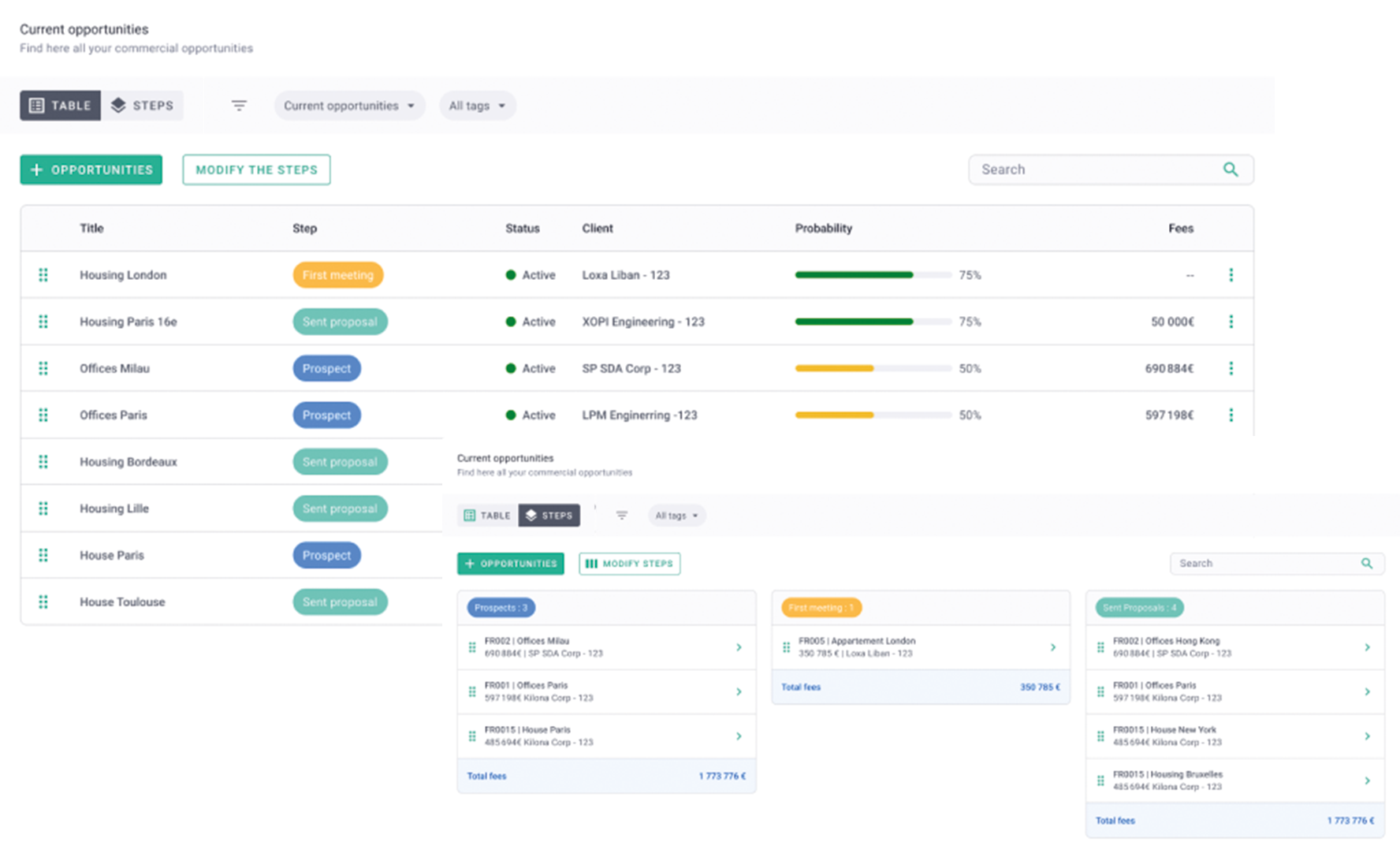The height and width of the screenshot is (853, 1400).
Task: Switch to the STEPS view in top toolbar
Action: click(x=143, y=106)
